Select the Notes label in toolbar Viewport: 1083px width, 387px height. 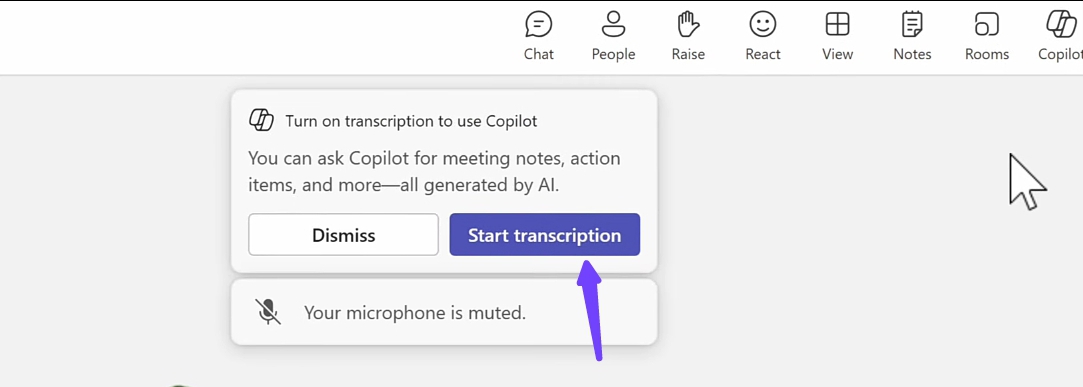pos(912,54)
